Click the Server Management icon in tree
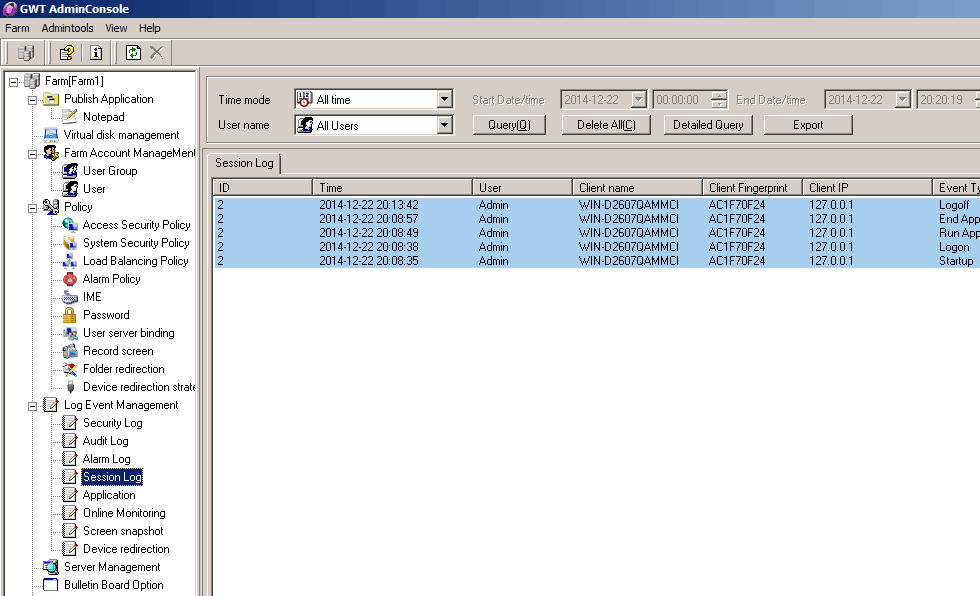This screenshot has width=980, height=596. (x=51, y=567)
